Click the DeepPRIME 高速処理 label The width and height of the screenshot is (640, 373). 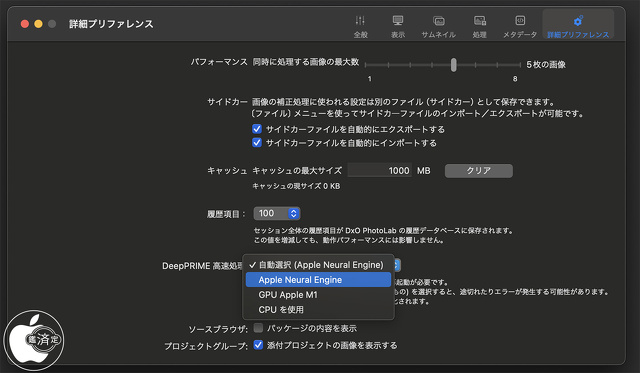202,266
